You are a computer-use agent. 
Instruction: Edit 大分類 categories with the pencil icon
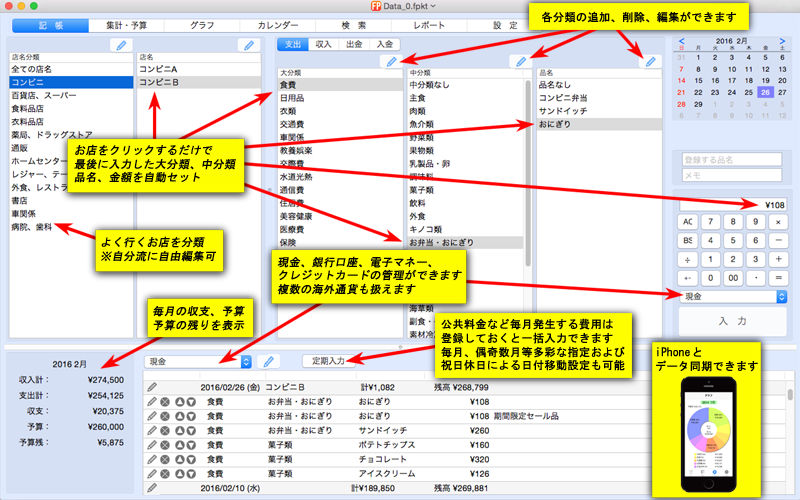pos(391,62)
